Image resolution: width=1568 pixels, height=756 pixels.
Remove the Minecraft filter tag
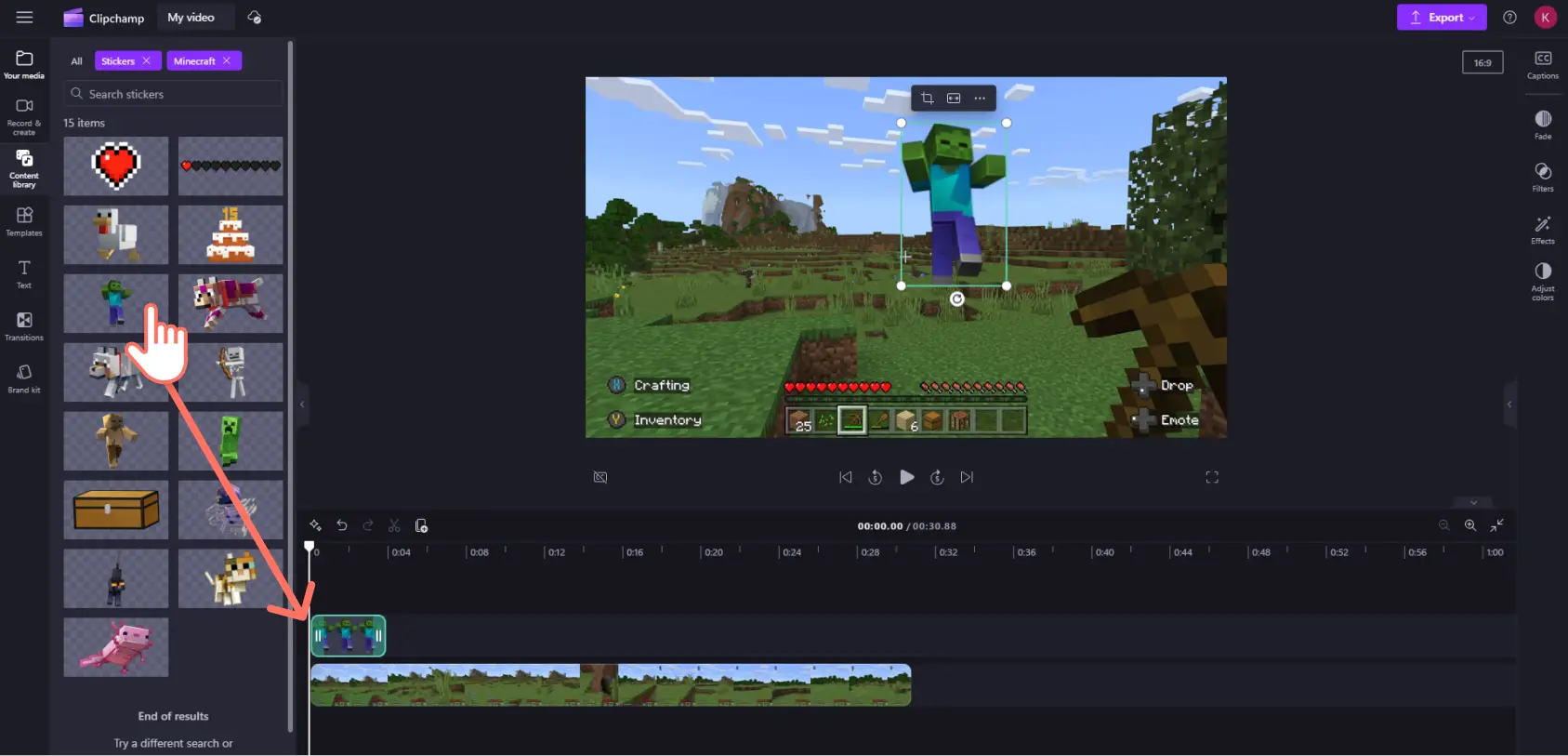coord(227,61)
